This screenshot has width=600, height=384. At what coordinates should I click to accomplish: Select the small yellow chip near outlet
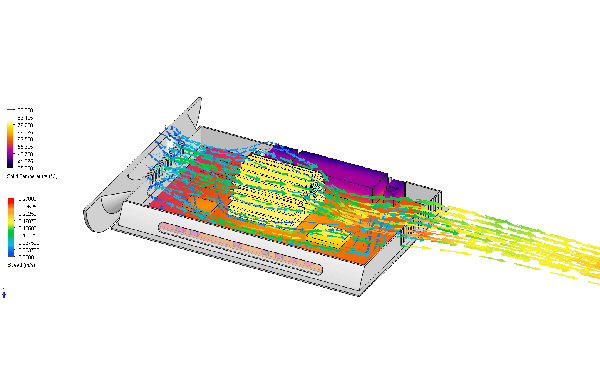pos(329,237)
